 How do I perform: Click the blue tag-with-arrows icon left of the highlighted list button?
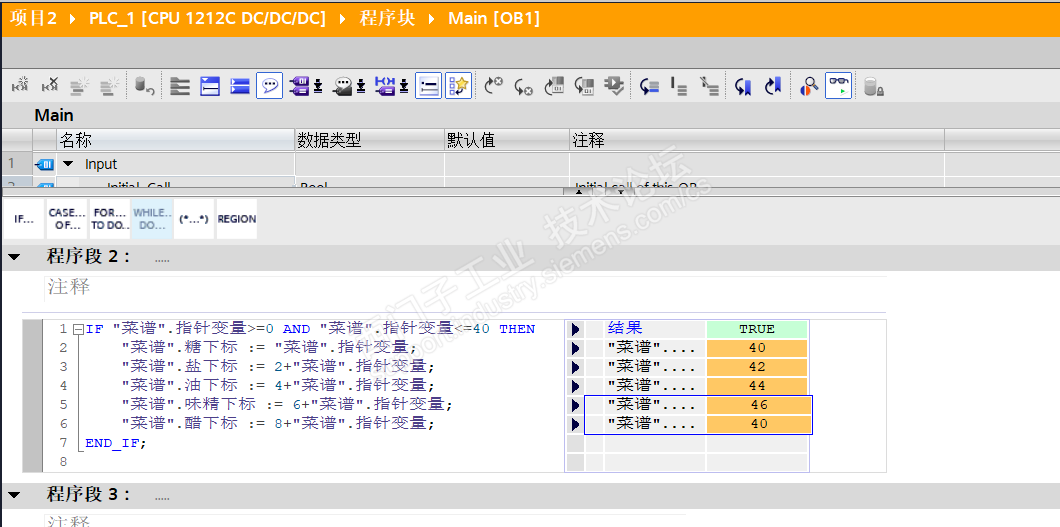(386, 86)
